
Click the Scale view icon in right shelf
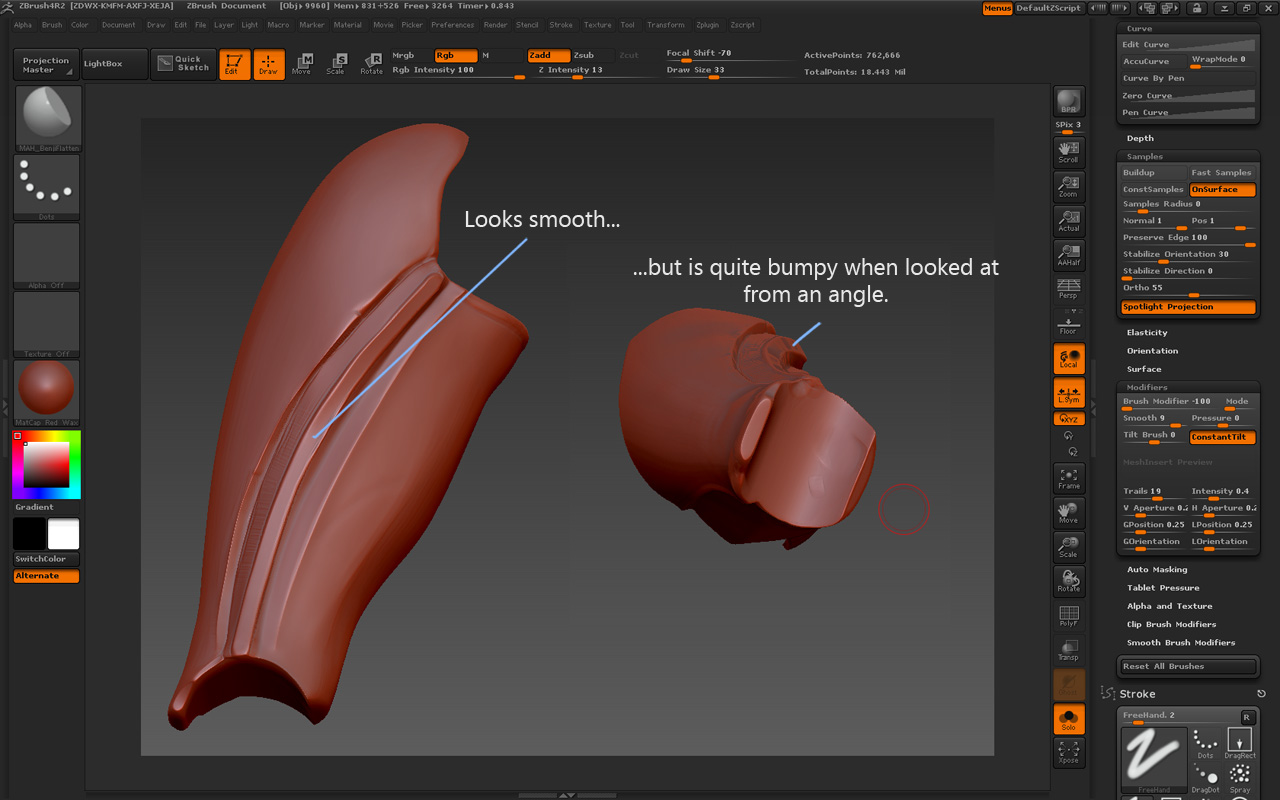(x=1069, y=547)
